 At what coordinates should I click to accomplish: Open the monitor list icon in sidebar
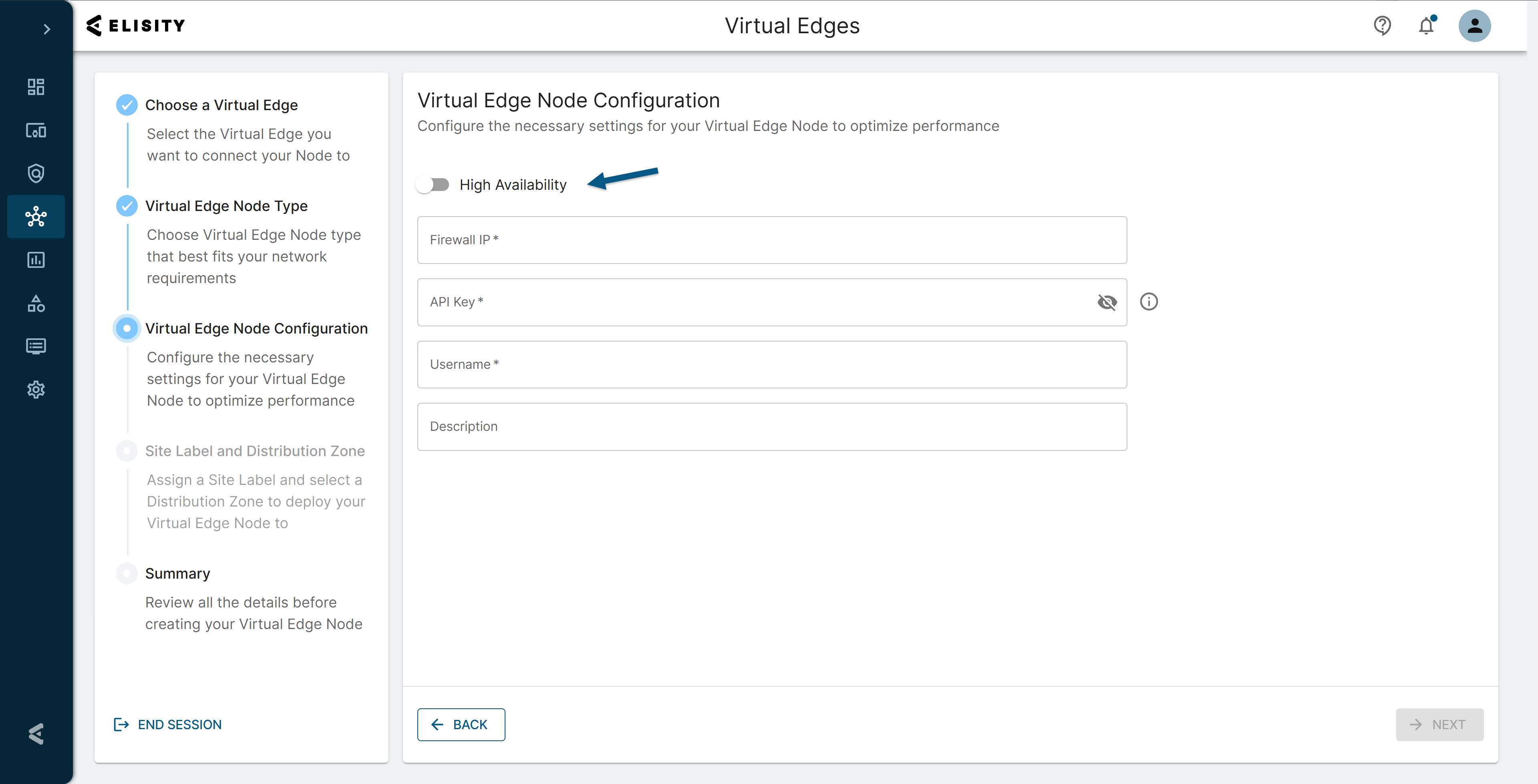point(36,346)
